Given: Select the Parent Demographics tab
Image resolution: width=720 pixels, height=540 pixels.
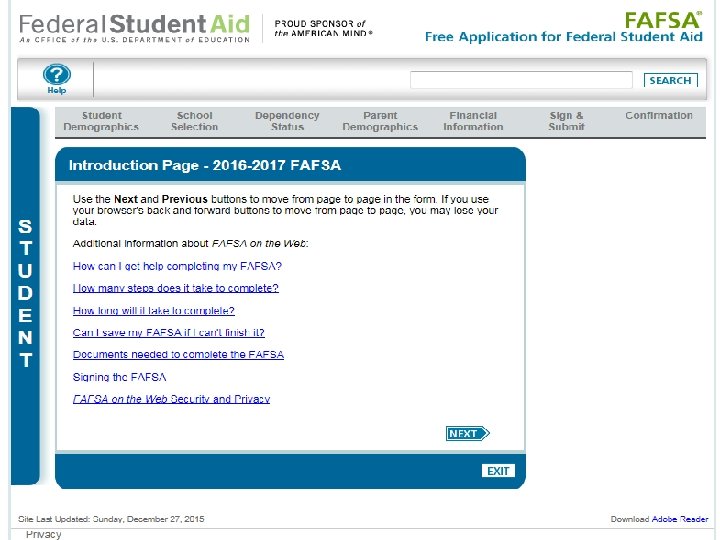Looking at the screenshot, I should point(380,121).
